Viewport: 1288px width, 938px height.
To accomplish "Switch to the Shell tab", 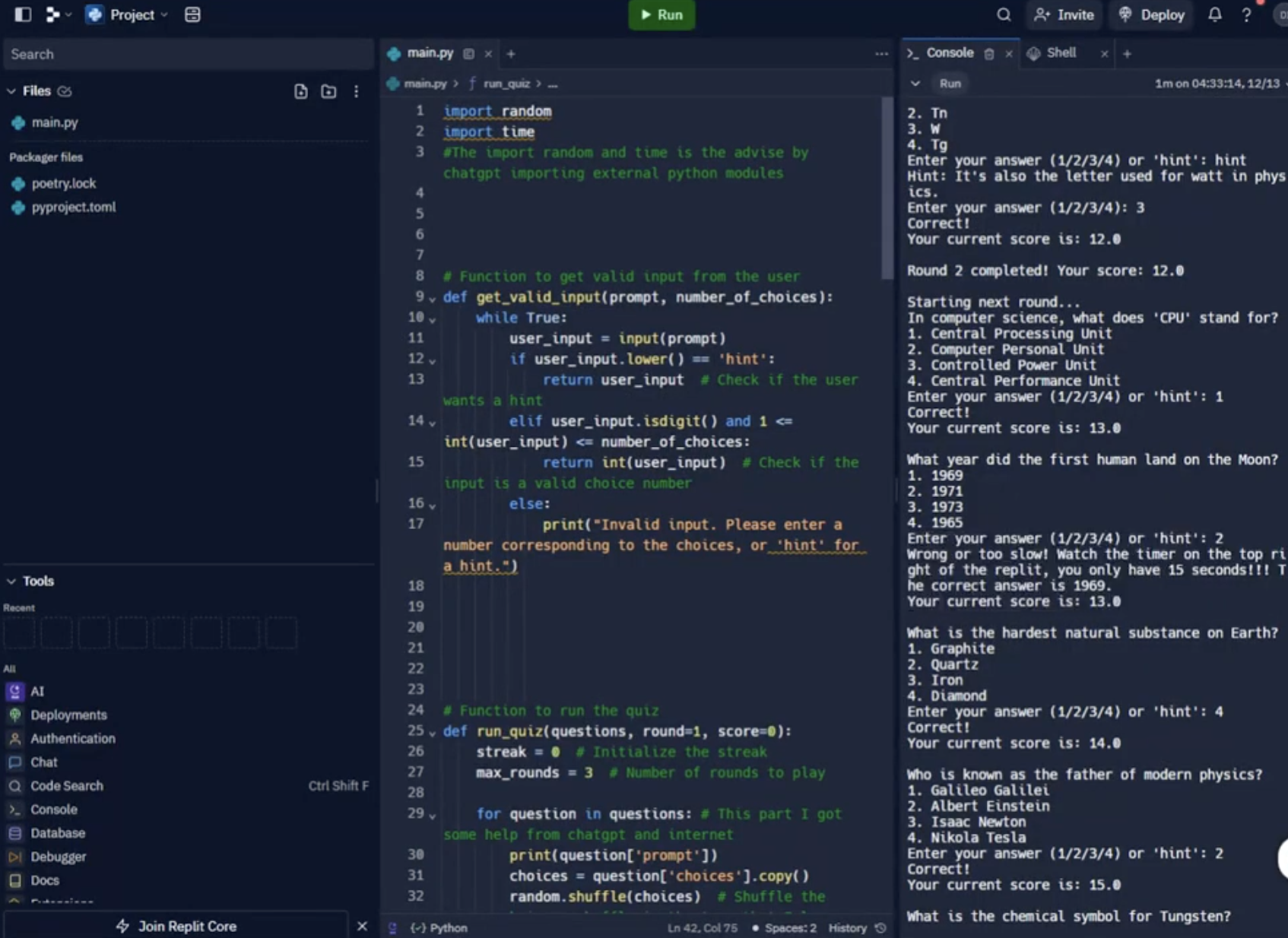I will tap(1060, 53).
